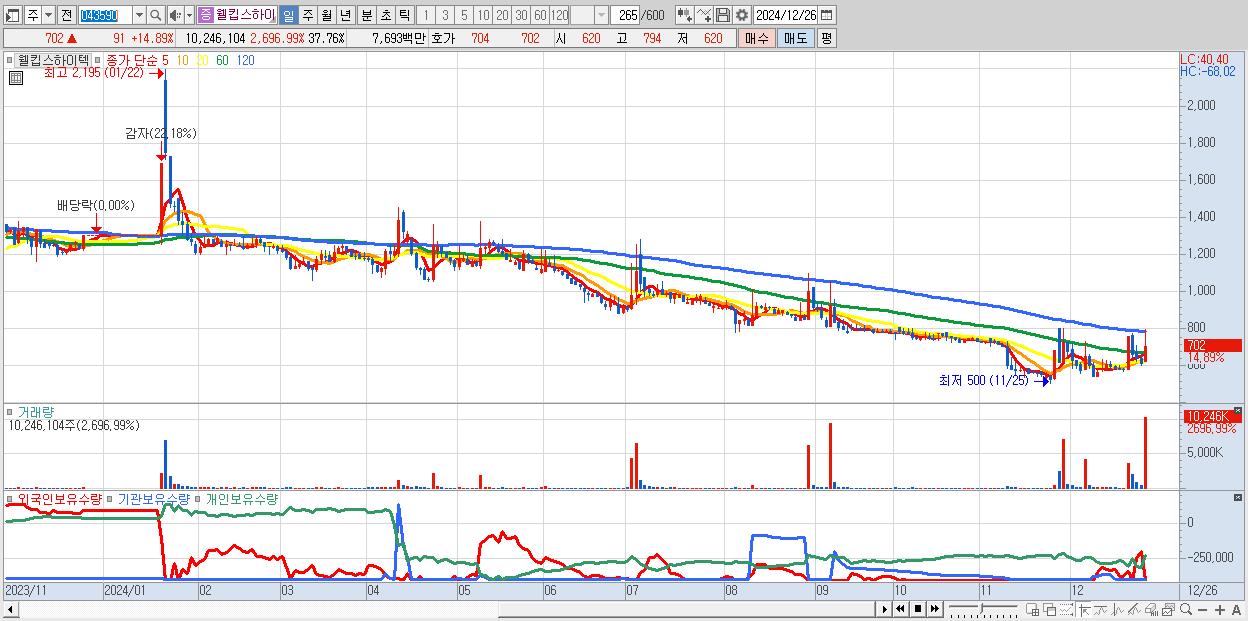Open the 주 market type dropdown
Viewport: 1248px width, 621px height.
click(48, 15)
